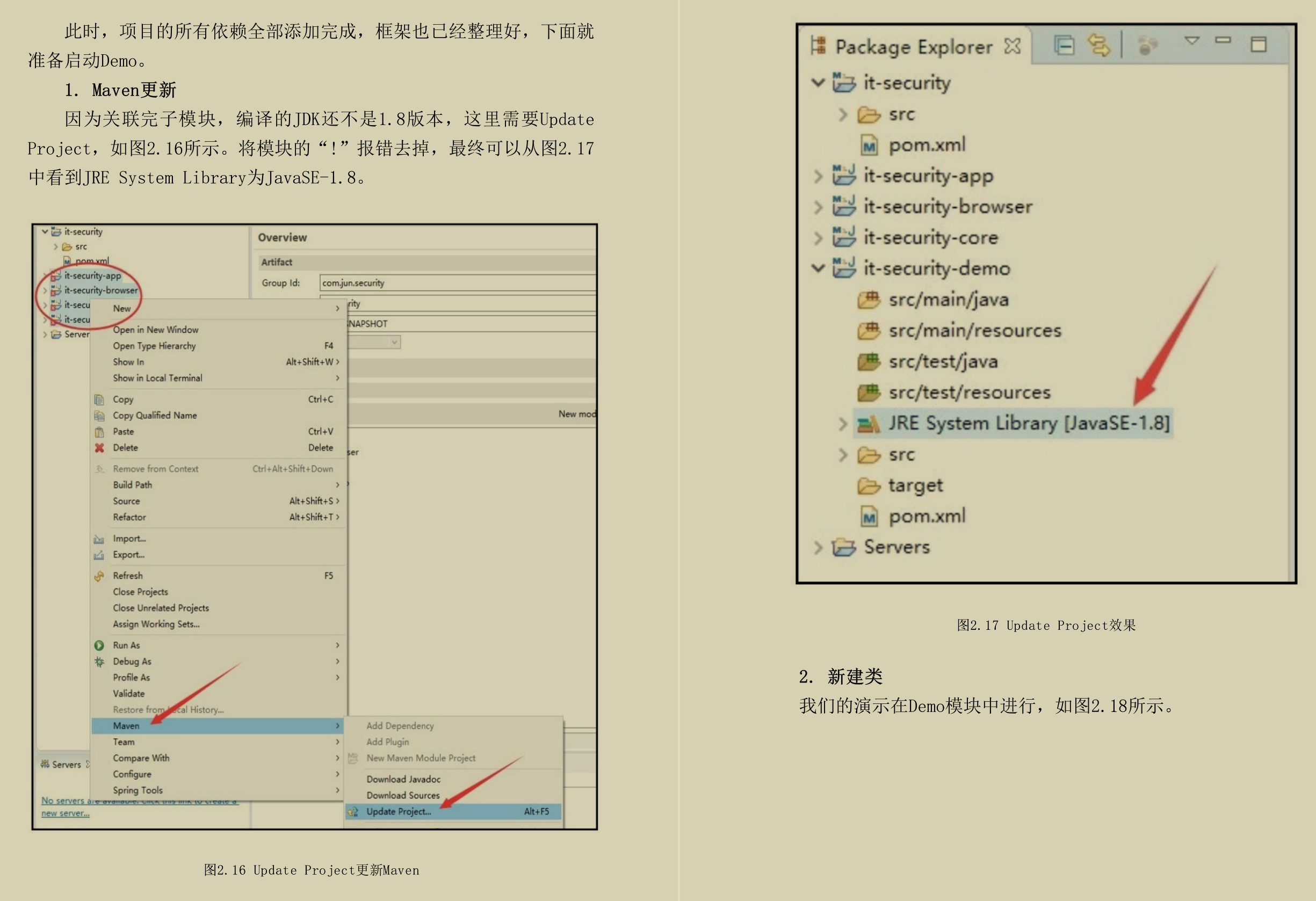Choose Open Type Hierarchy menu entry
Screen dimensions: 1316x901
(x=219, y=346)
